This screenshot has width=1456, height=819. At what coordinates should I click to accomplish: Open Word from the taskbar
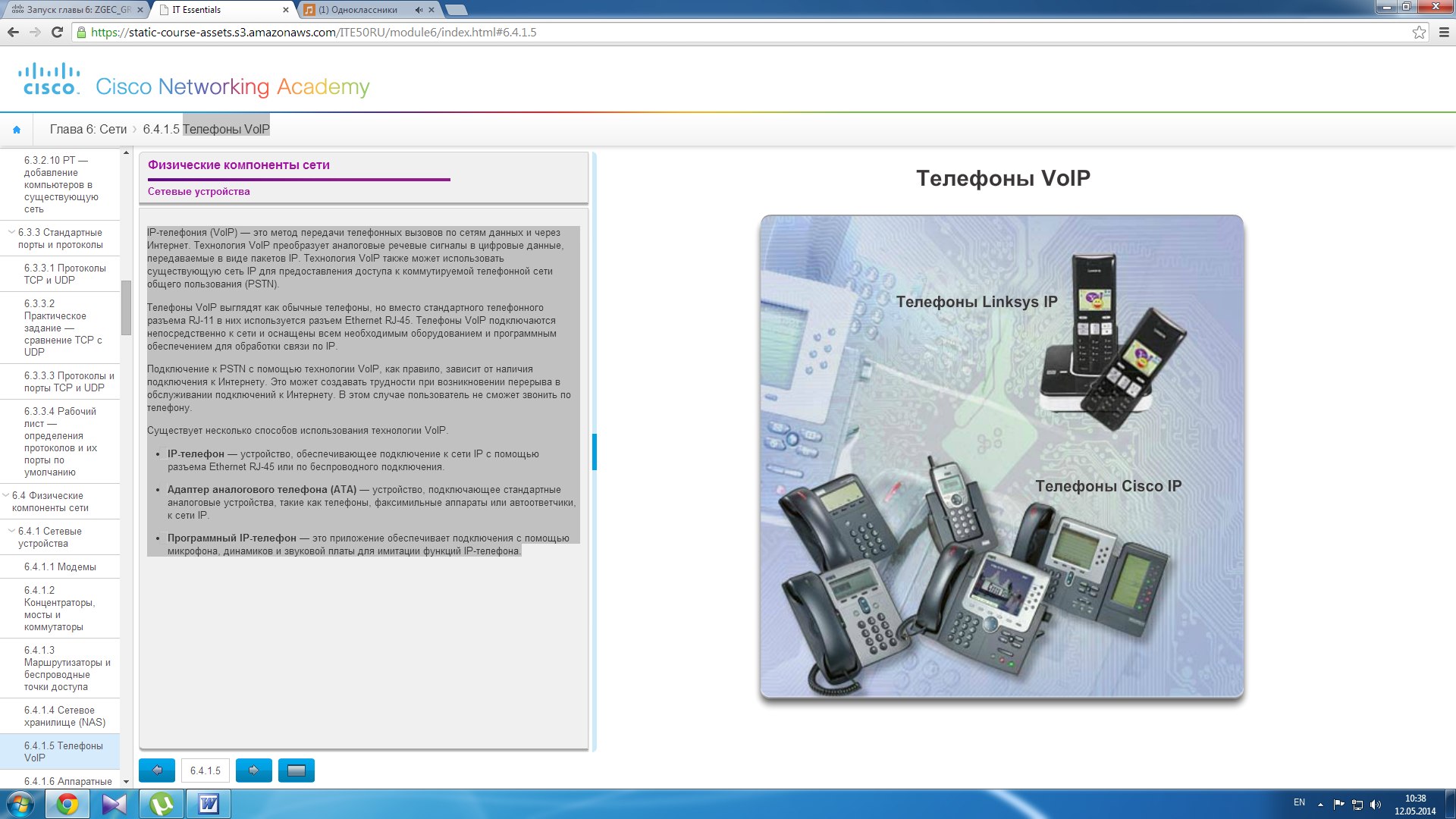click(209, 804)
